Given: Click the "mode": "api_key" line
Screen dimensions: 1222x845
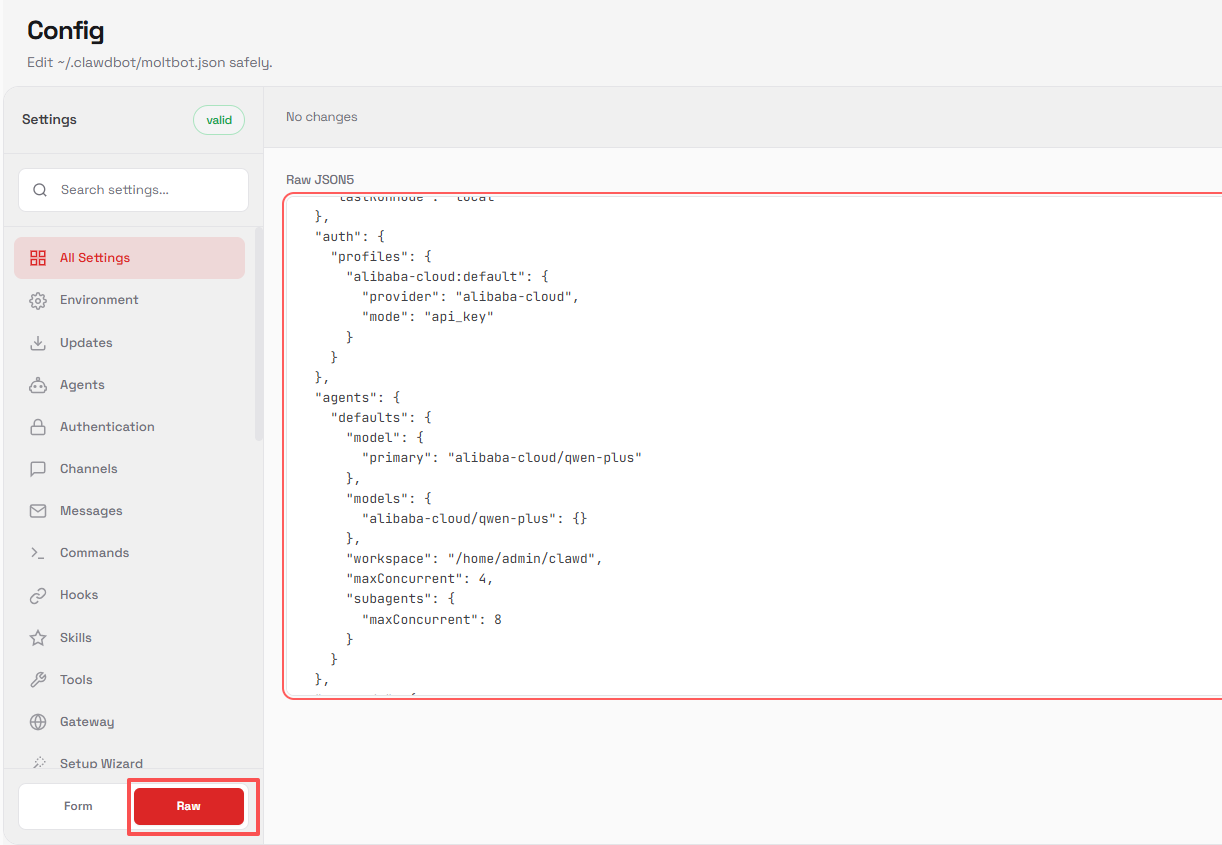Looking at the screenshot, I should (428, 317).
